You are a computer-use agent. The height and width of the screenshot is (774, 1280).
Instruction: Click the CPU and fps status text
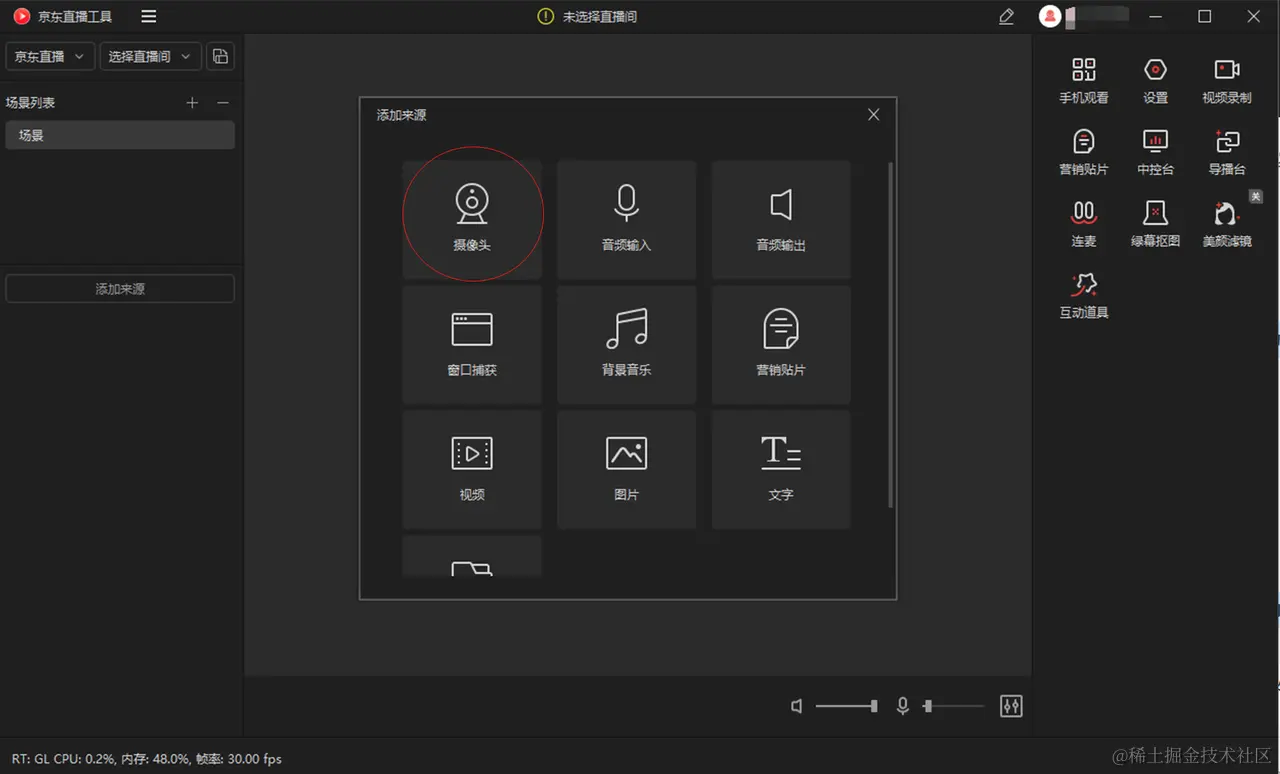(147, 758)
